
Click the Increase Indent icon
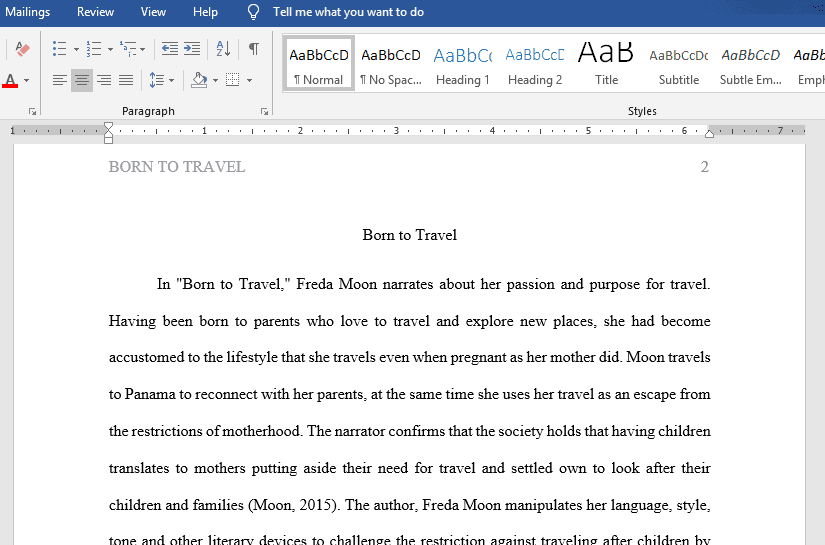[192, 49]
